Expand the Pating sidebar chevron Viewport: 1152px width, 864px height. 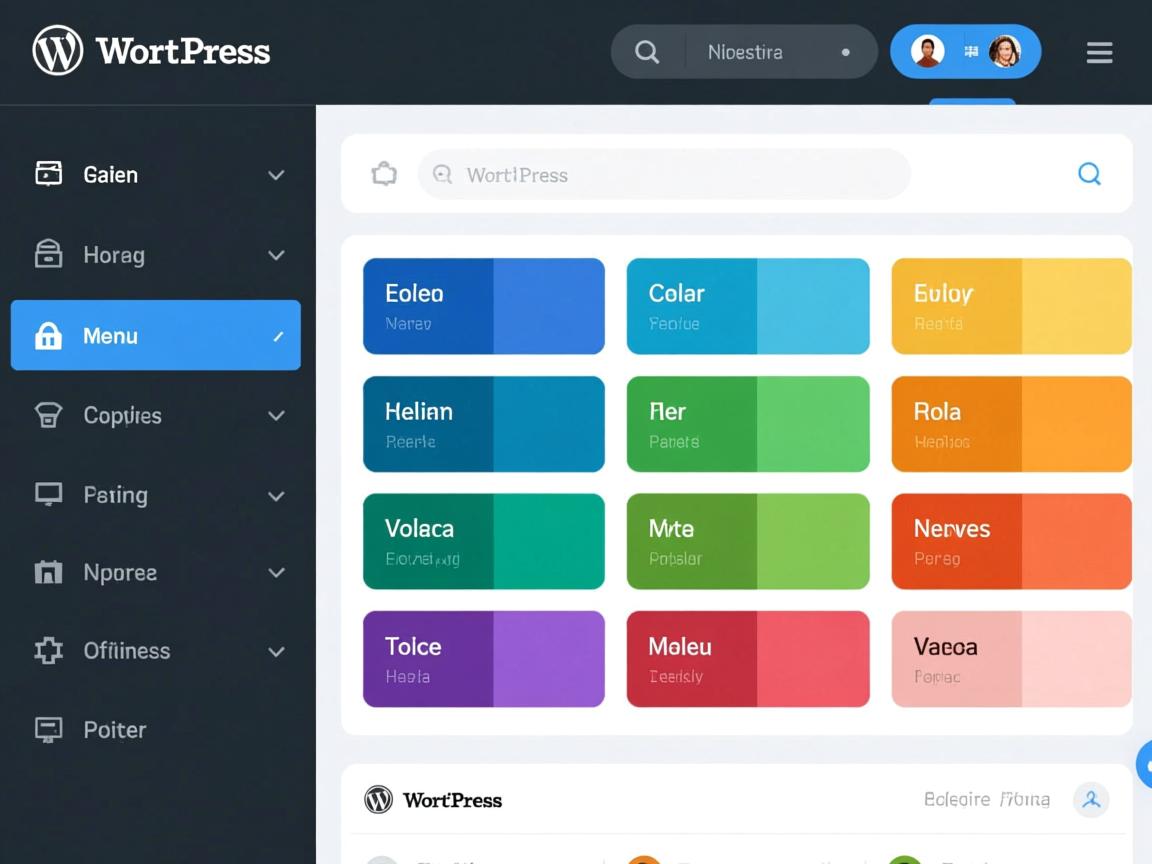[x=276, y=496]
